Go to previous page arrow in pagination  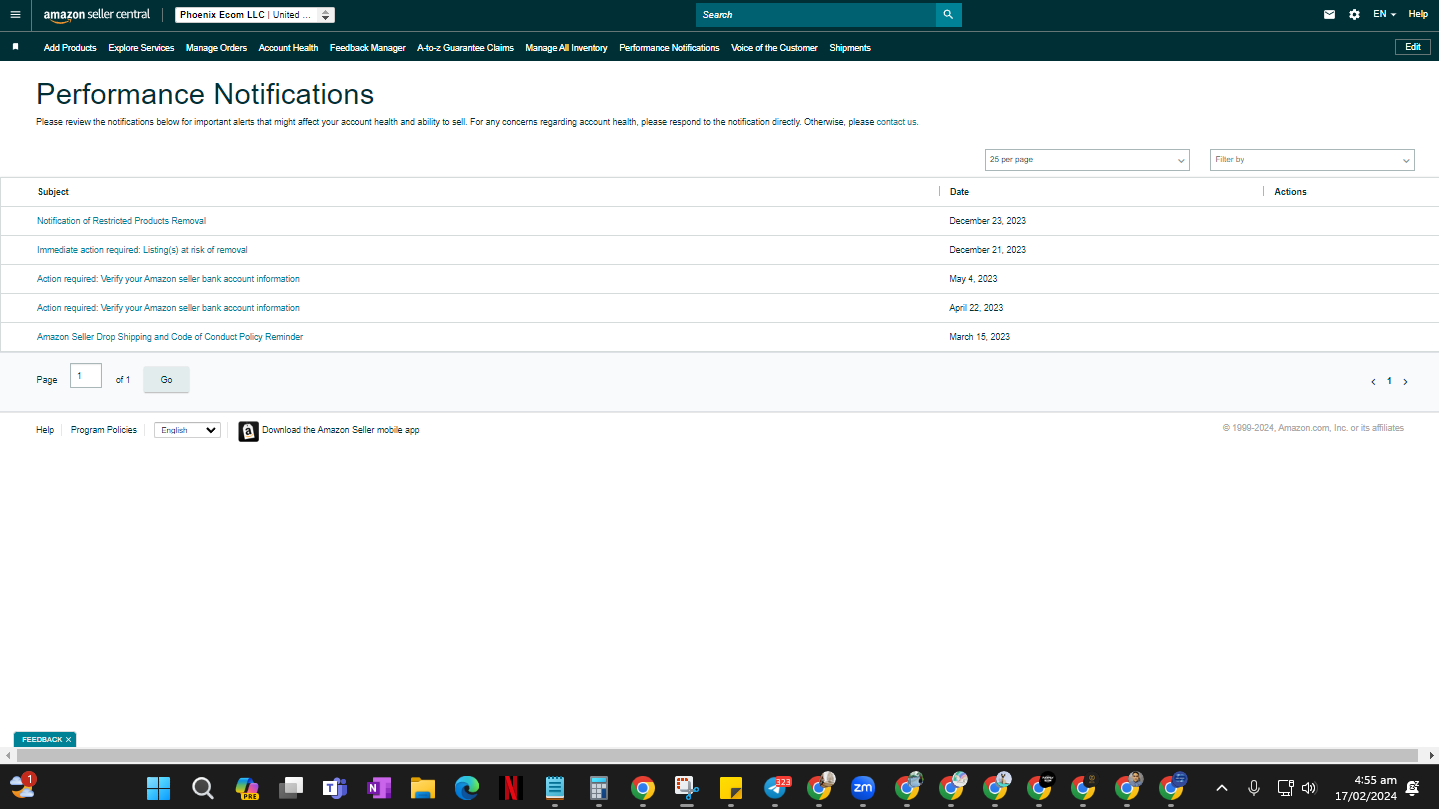(1373, 382)
